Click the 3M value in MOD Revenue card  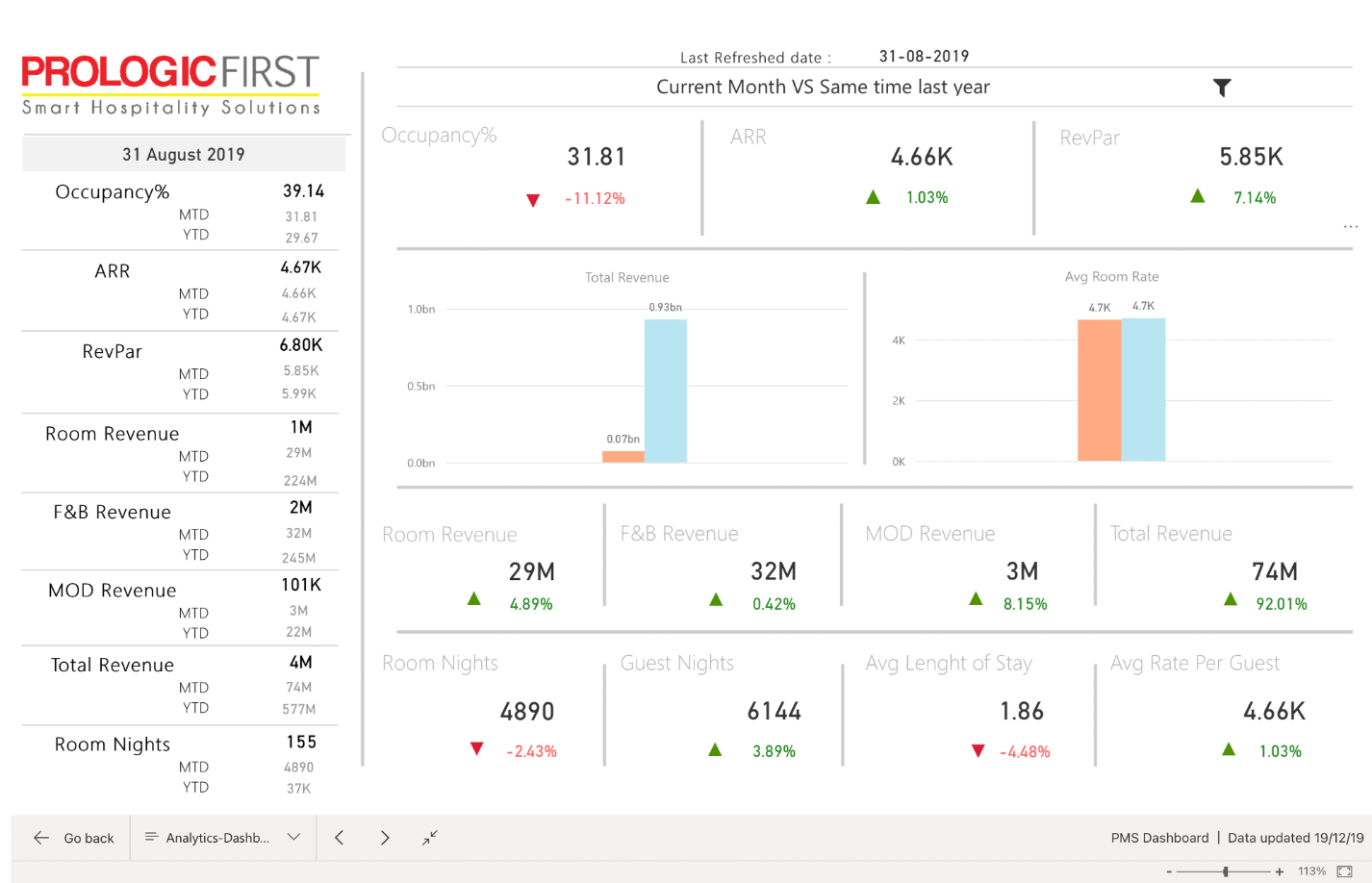[x=1022, y=571]
